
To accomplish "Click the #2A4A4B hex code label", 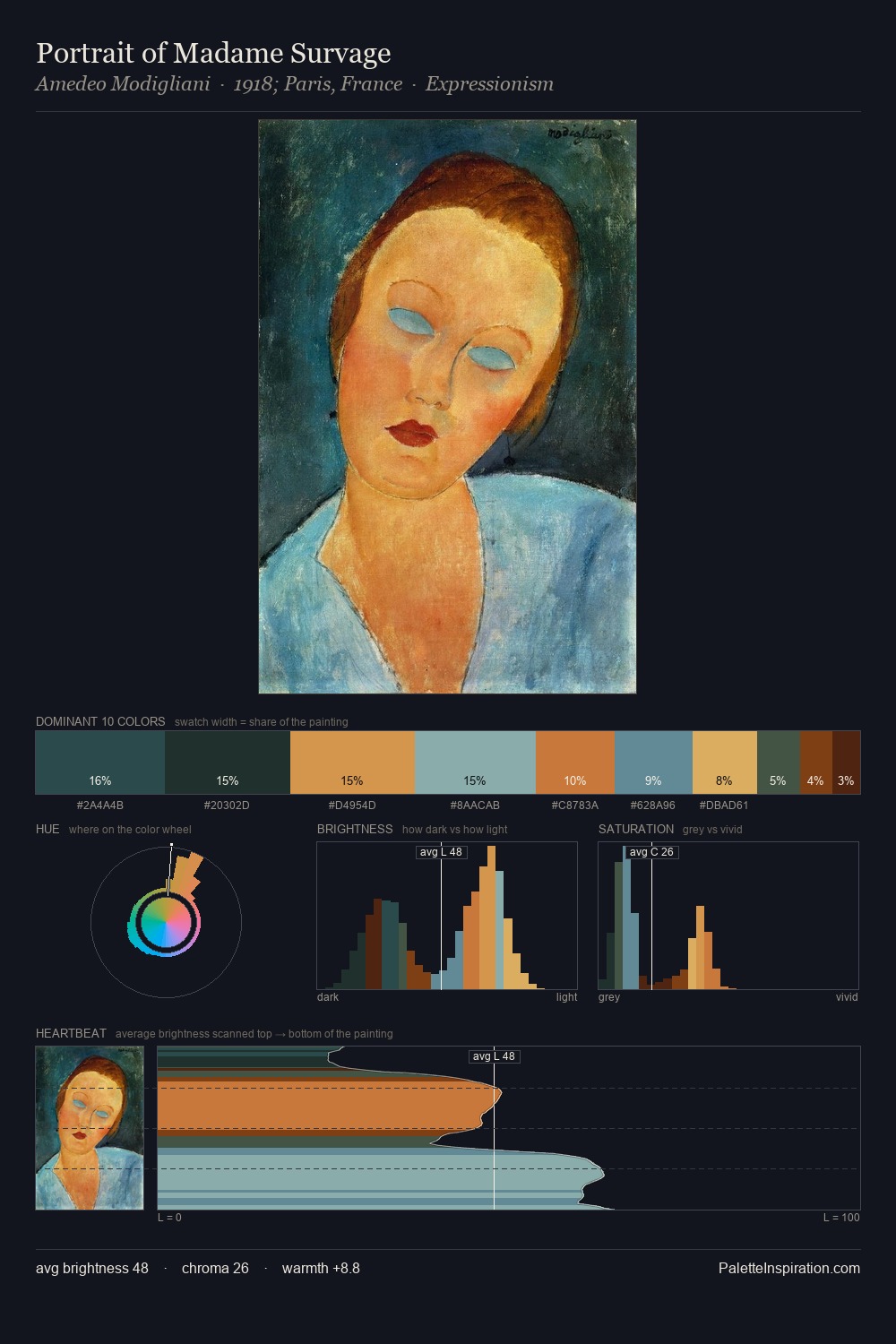I will 100,806.
